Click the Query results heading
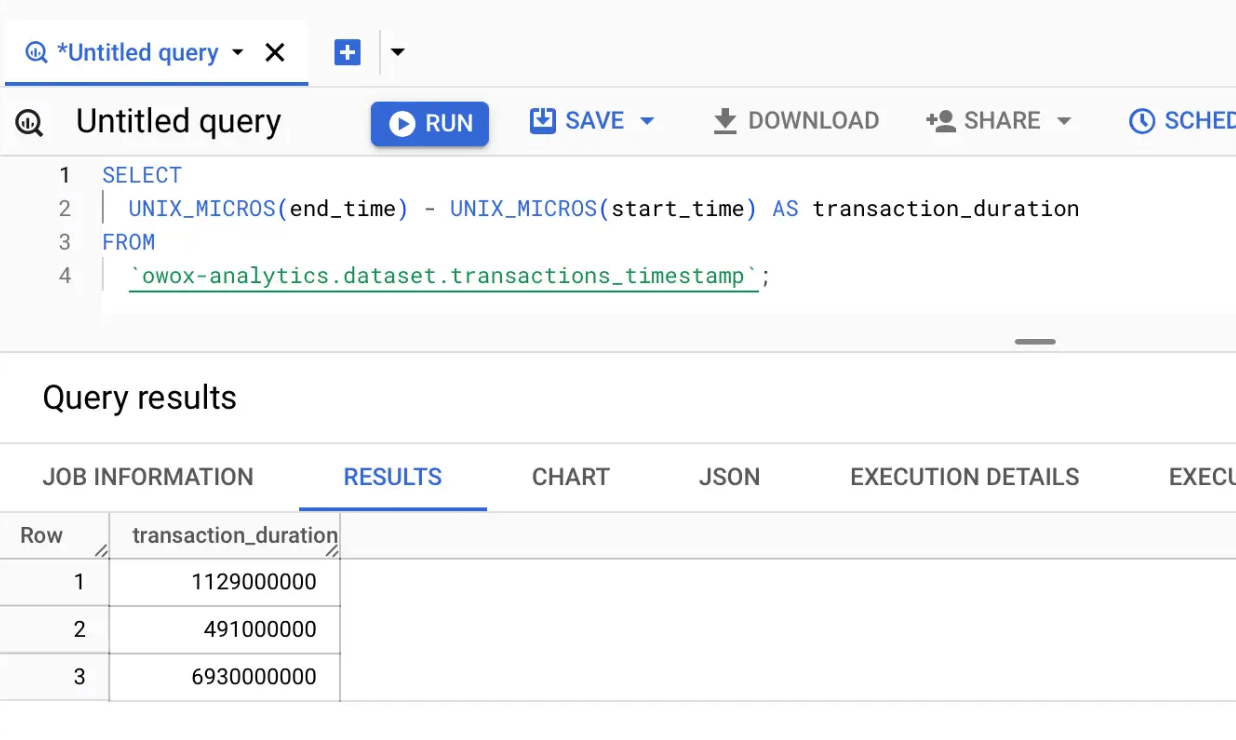Viewport: 1236px width, 740px height. coord(140,398)
